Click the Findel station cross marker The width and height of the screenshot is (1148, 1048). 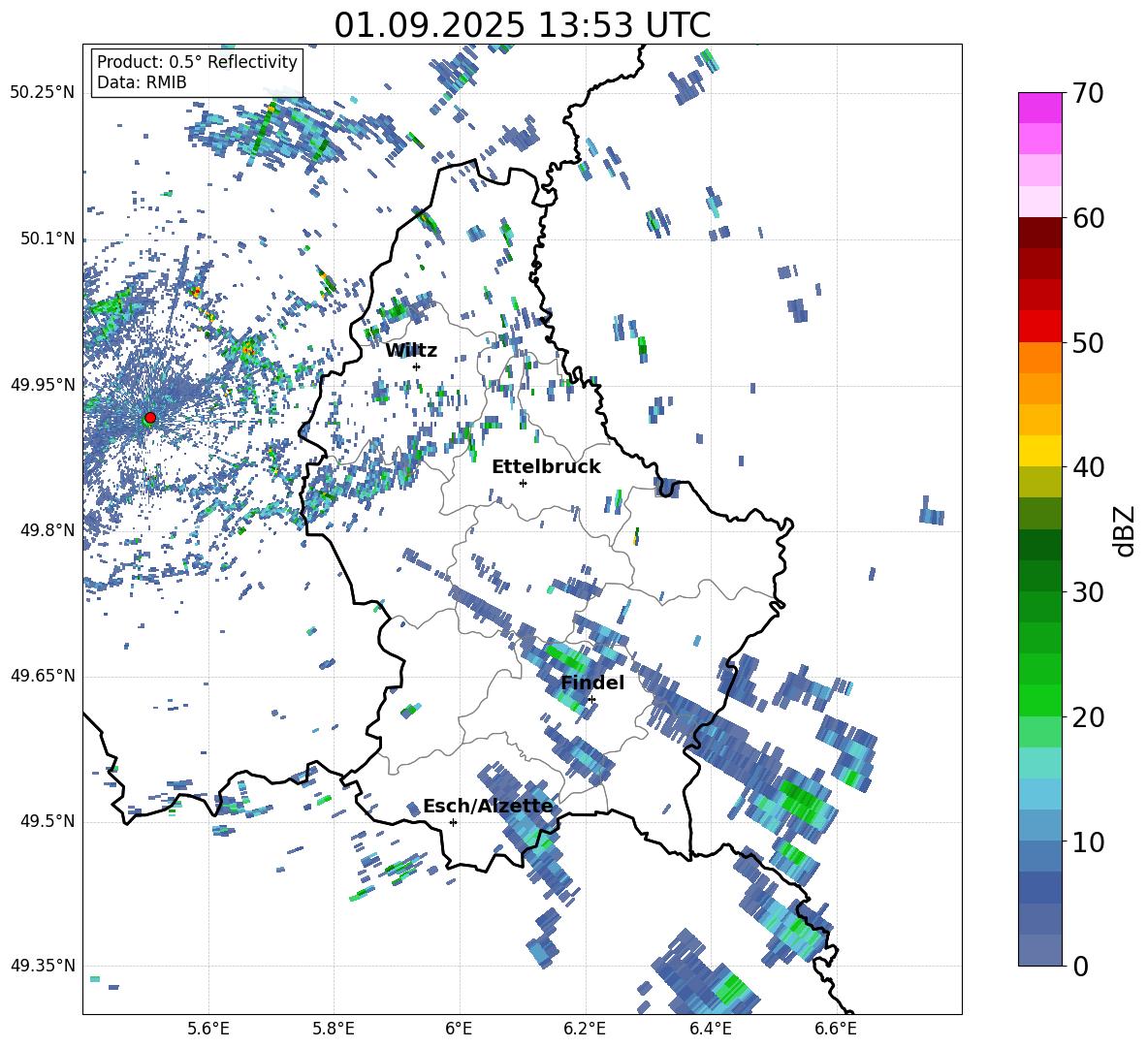click(x=591, y=700)
